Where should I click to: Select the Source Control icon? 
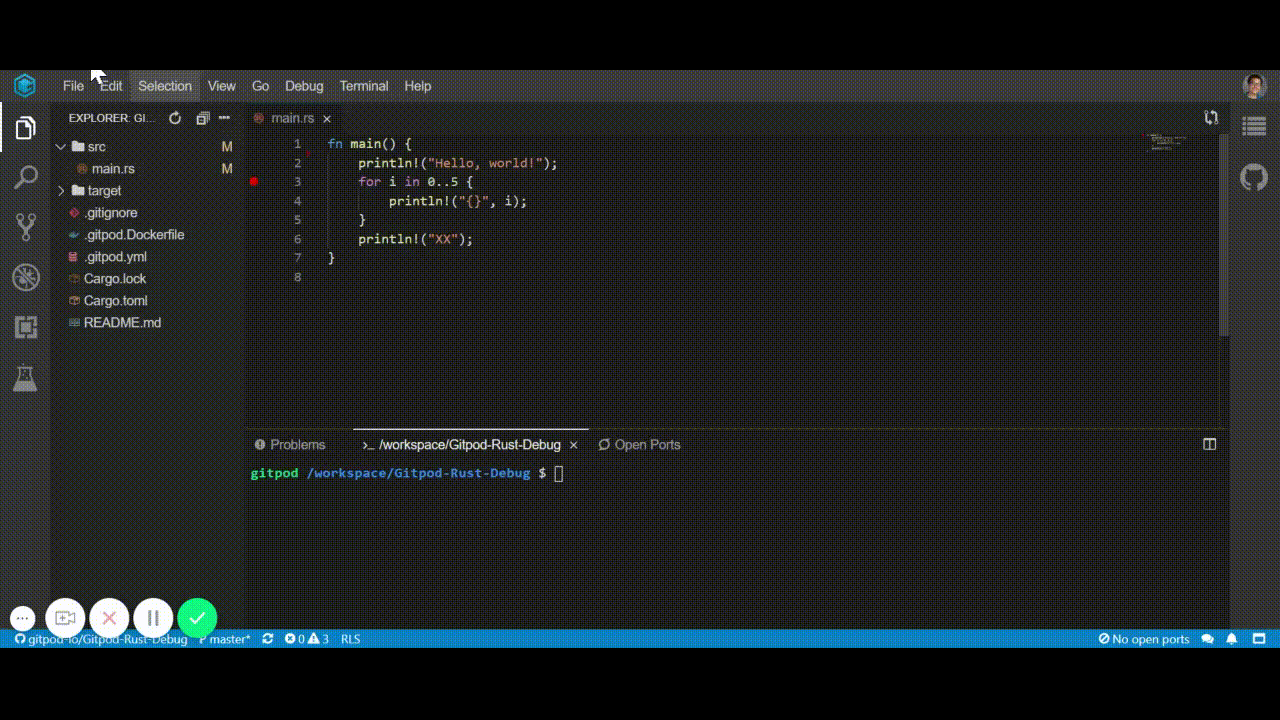click(24, 226)
